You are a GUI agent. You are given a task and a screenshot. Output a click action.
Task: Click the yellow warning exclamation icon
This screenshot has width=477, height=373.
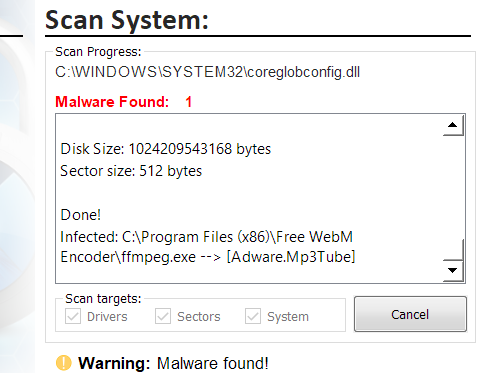click(x=63, y=363)
